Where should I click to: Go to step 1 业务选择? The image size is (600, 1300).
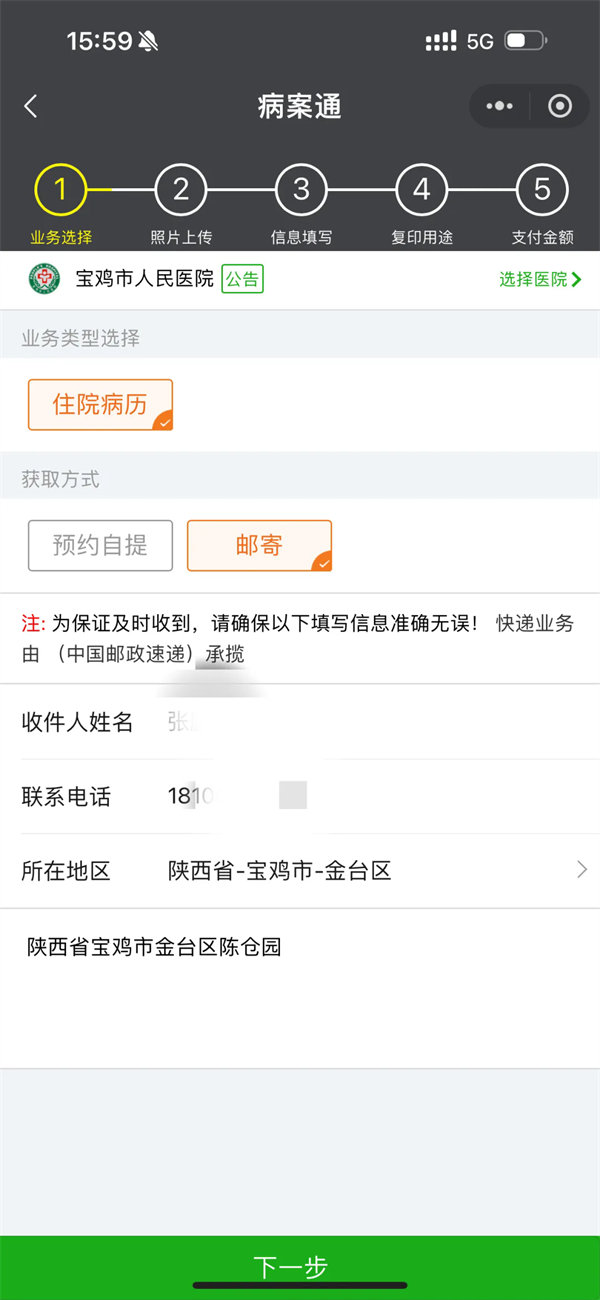(60, 189)
